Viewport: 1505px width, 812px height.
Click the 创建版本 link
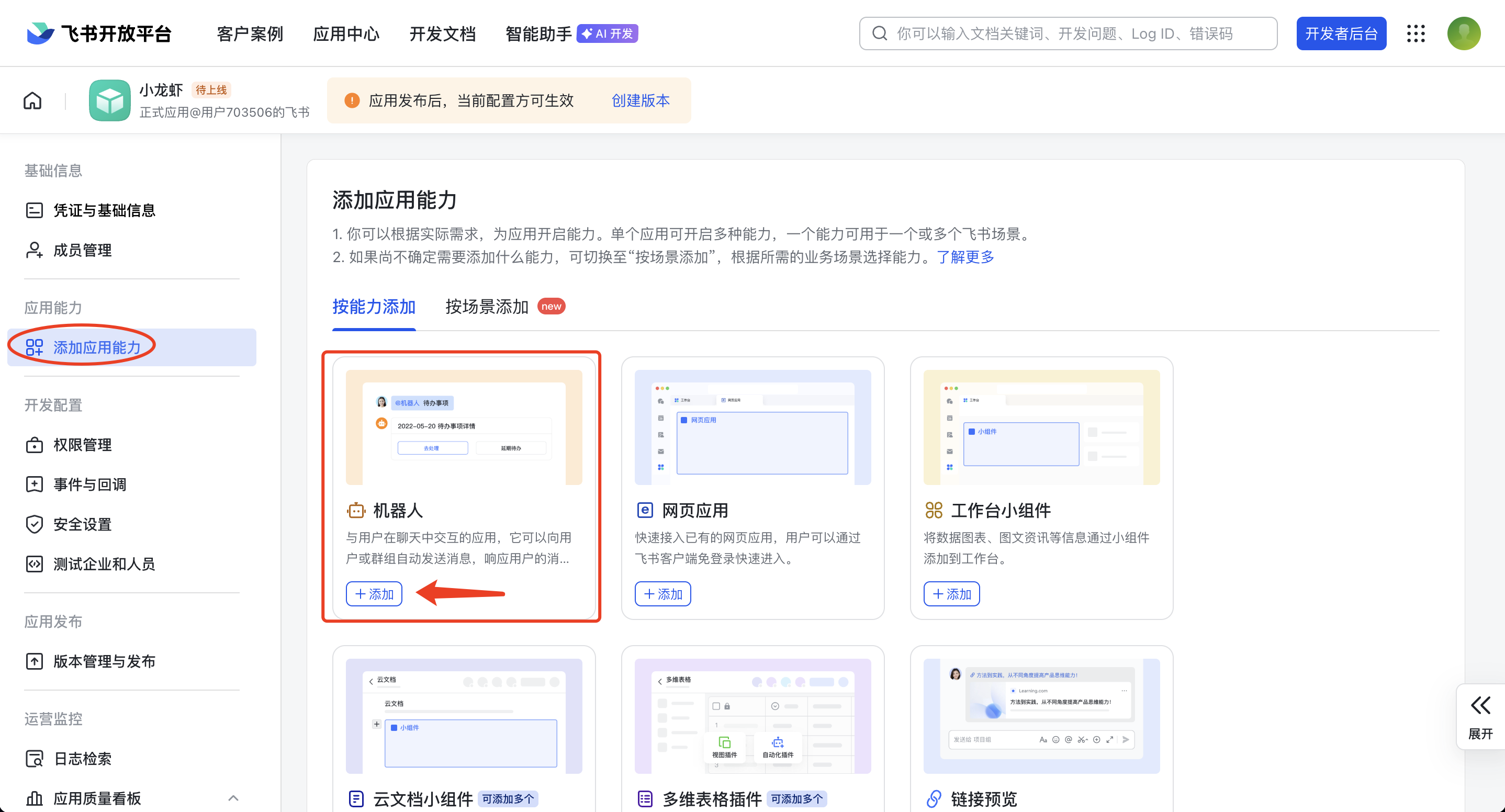pyautogui.click(x=641, y=100)
